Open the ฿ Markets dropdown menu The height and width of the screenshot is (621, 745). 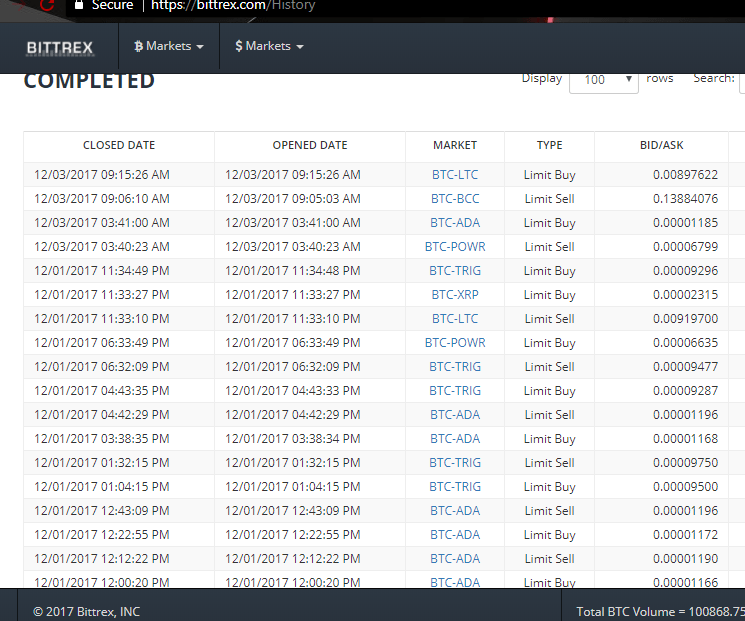click(168, 46)
